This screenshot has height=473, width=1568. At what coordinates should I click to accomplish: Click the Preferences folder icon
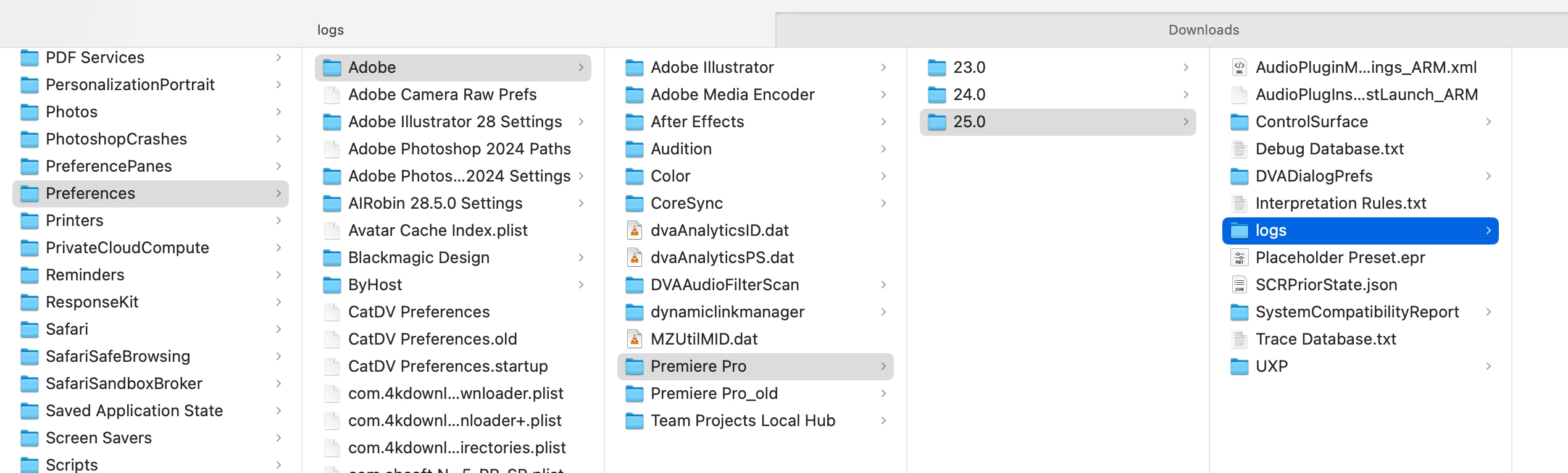point(30,193)
